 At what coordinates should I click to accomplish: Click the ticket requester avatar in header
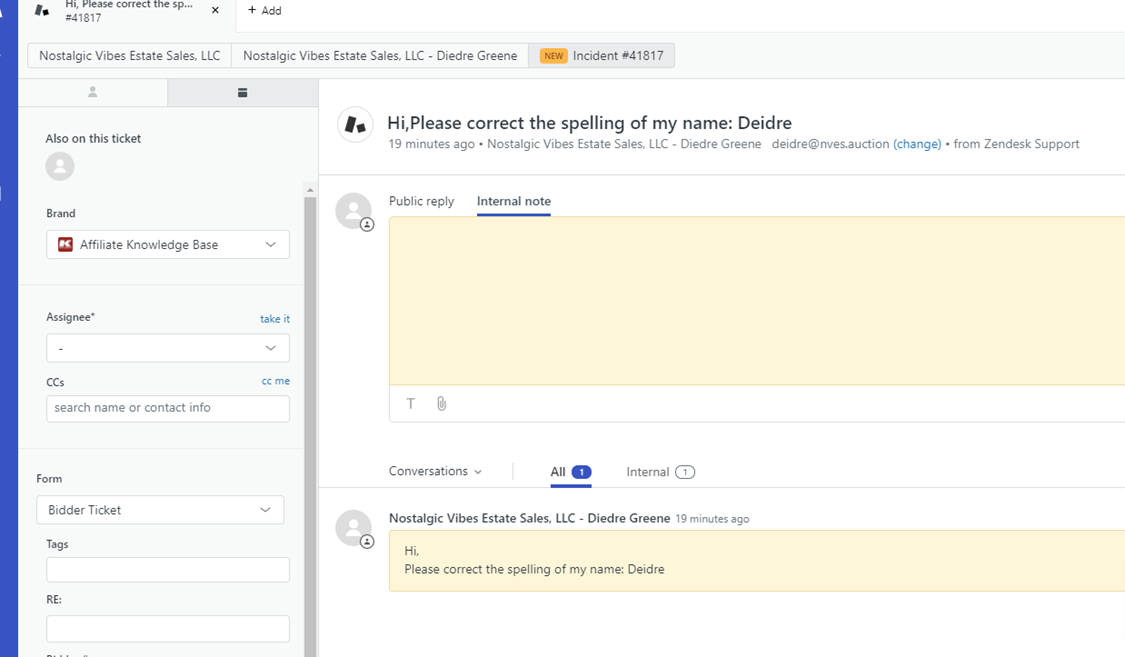(355, 125)
